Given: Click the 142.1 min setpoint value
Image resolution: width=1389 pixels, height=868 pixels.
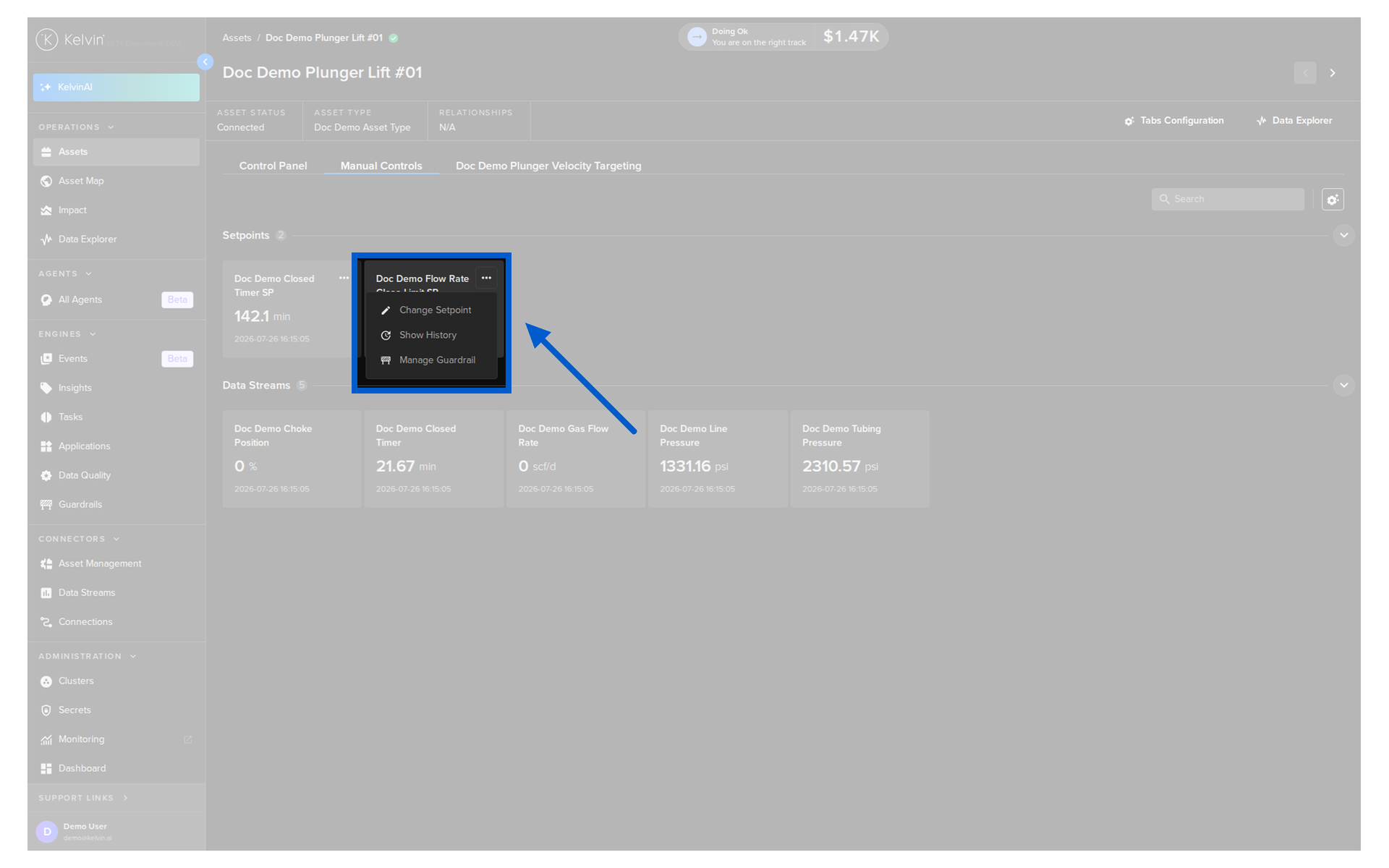Looking at the screenshot, I should click(262, 317).
